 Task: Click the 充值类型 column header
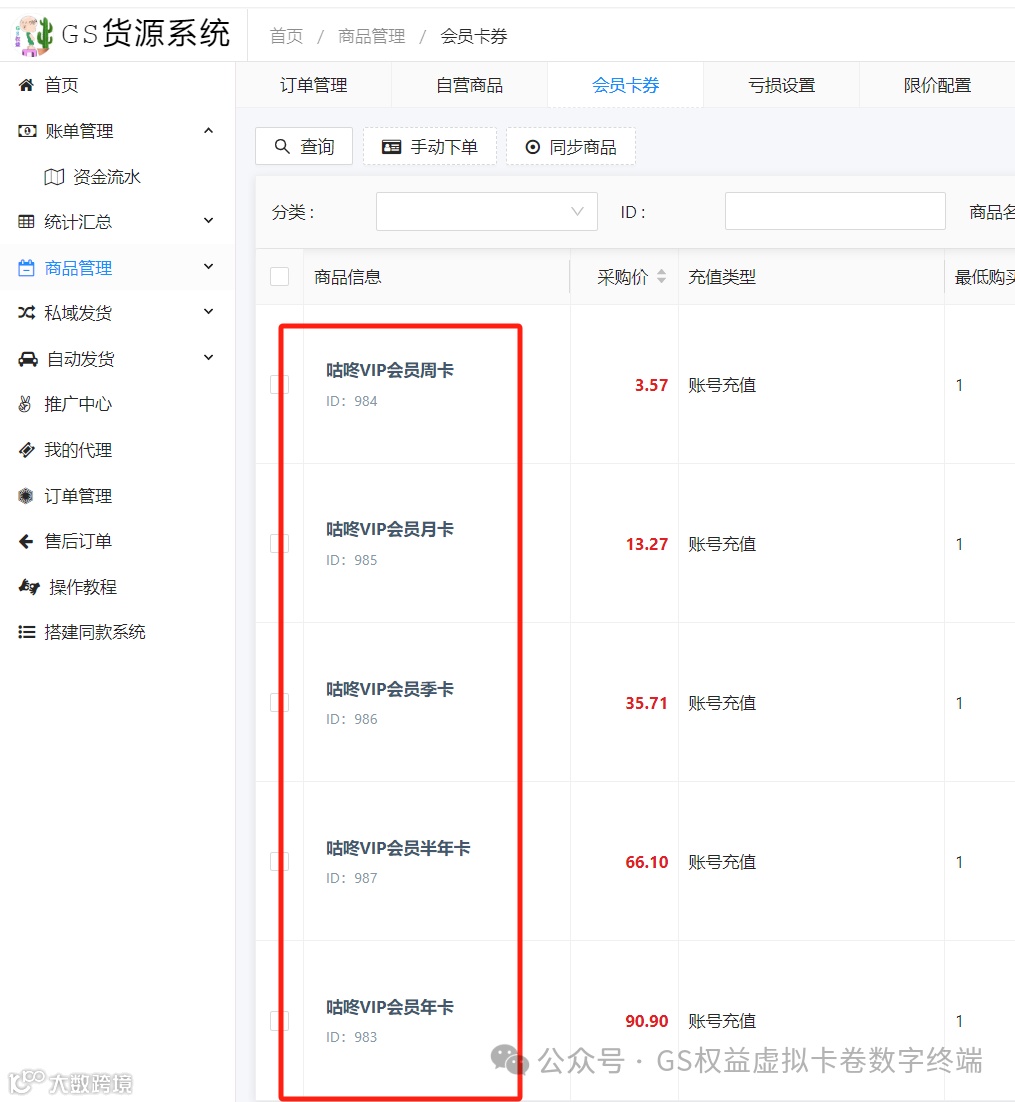(x=722, y=277)
